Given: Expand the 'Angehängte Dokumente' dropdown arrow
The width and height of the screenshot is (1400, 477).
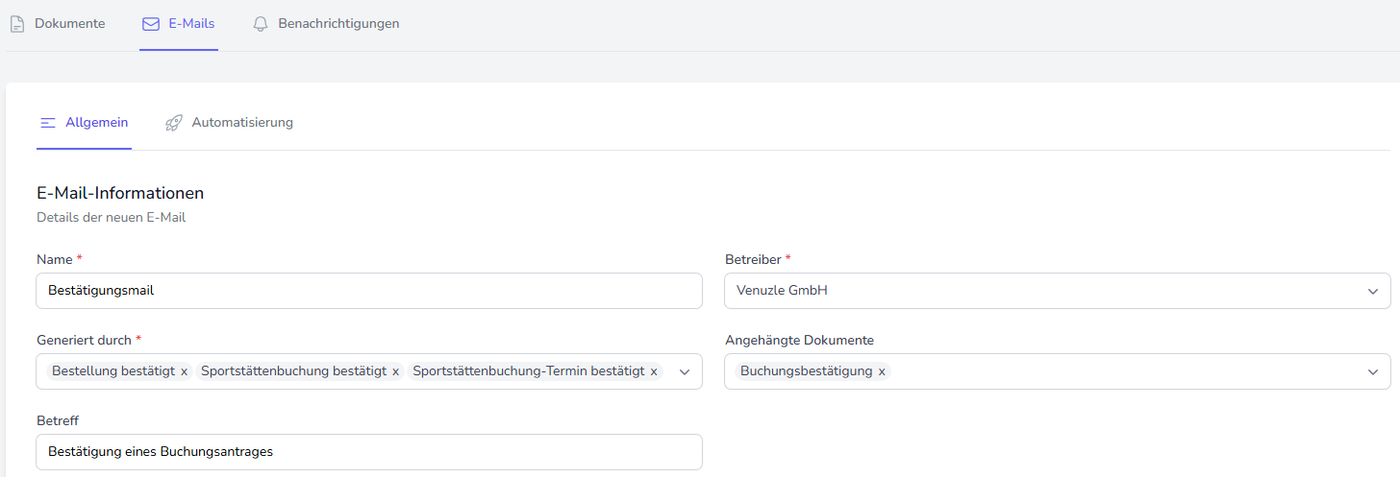Looking at the screenshot, I should point(1373,372).
